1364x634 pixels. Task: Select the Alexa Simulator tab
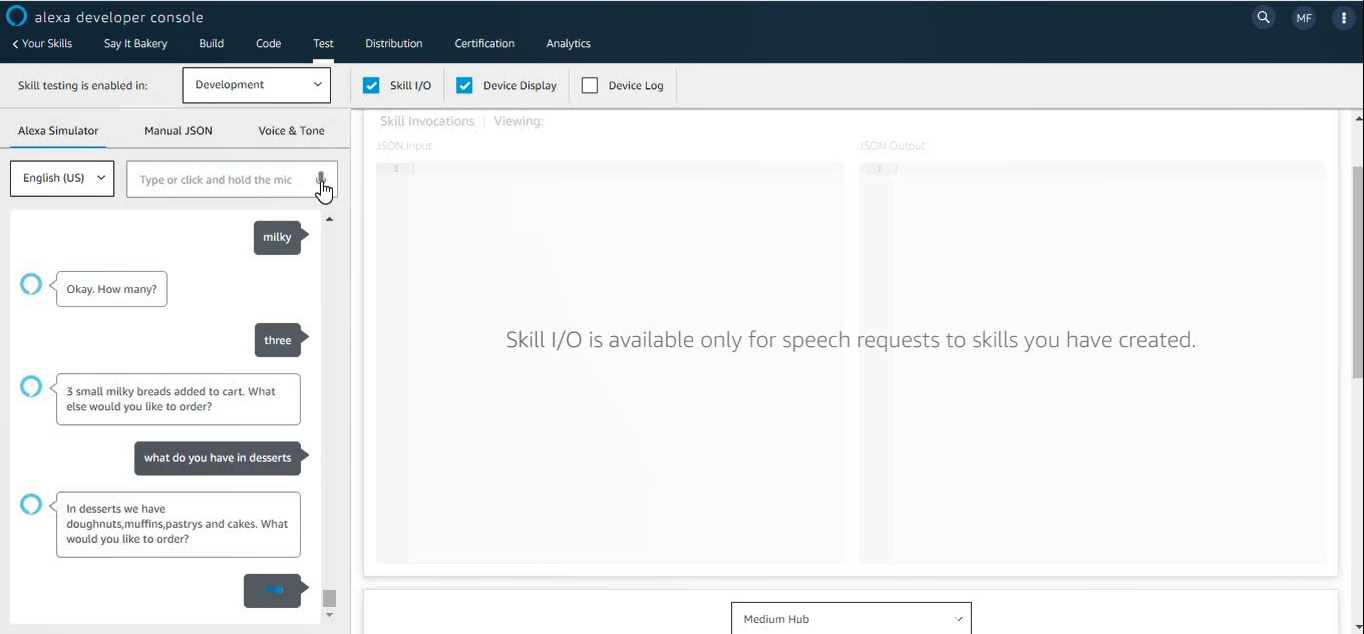coord(58,131)
